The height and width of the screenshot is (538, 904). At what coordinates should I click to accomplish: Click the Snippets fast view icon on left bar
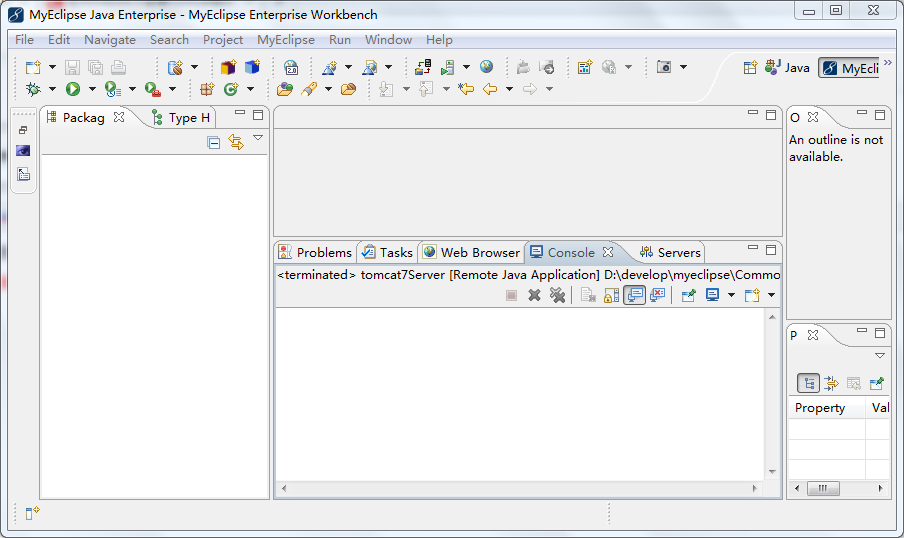pos(23,174)
